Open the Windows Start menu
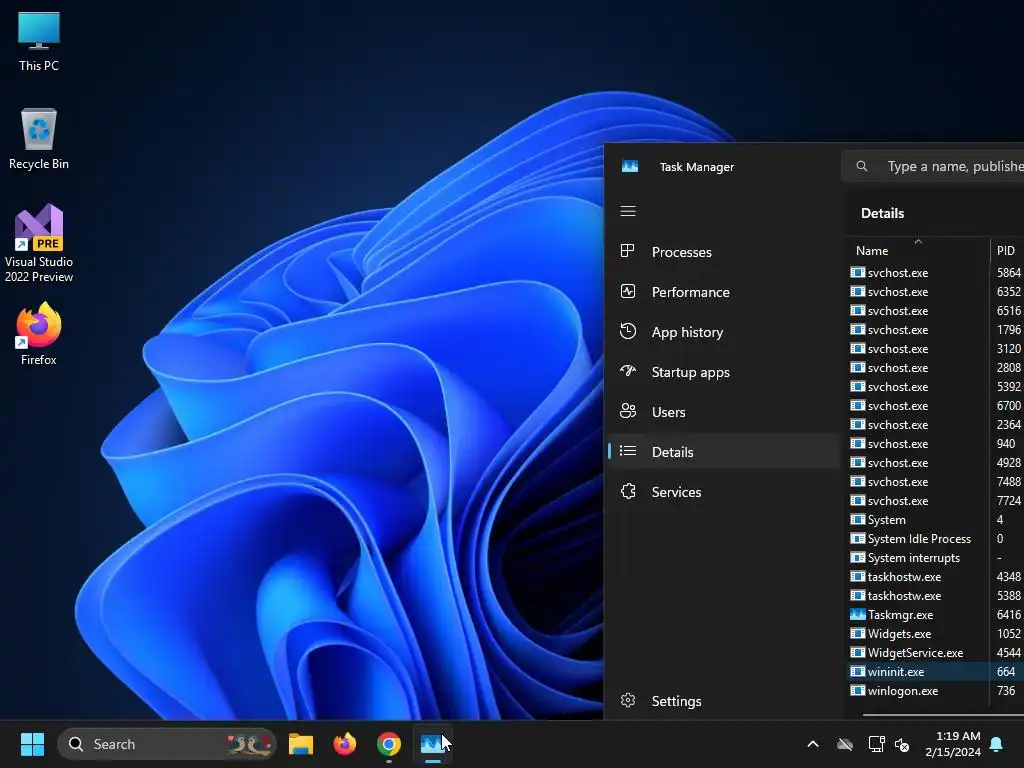Screen dimensions: 1024x768 [32, 744]
